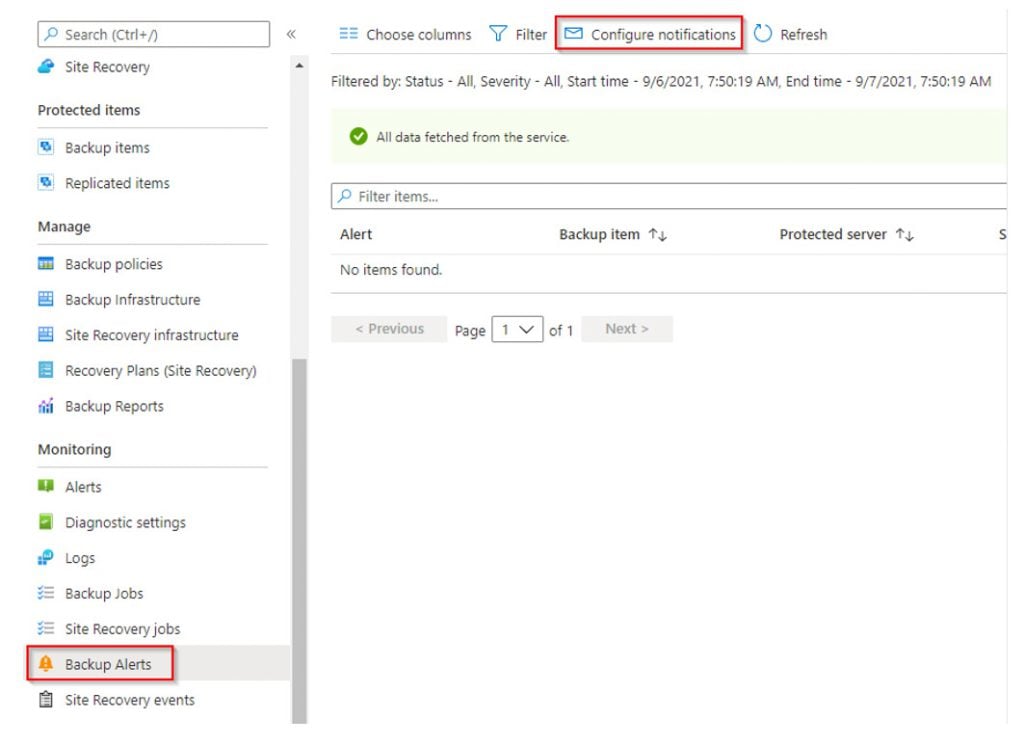Click the Filter funnel icon
Image resolution: width=1024 pixels, height=746 pixels.
(x=498, y=34)
